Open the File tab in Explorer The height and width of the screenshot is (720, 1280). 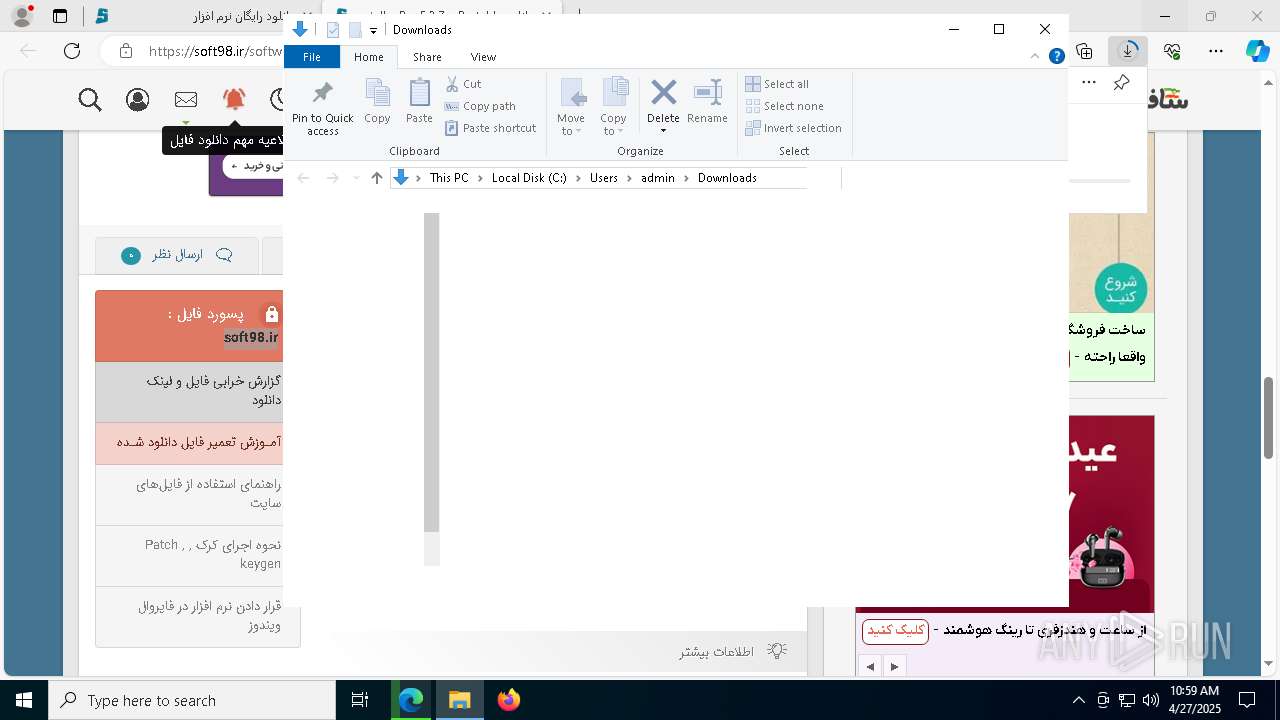tap(312, 57)
